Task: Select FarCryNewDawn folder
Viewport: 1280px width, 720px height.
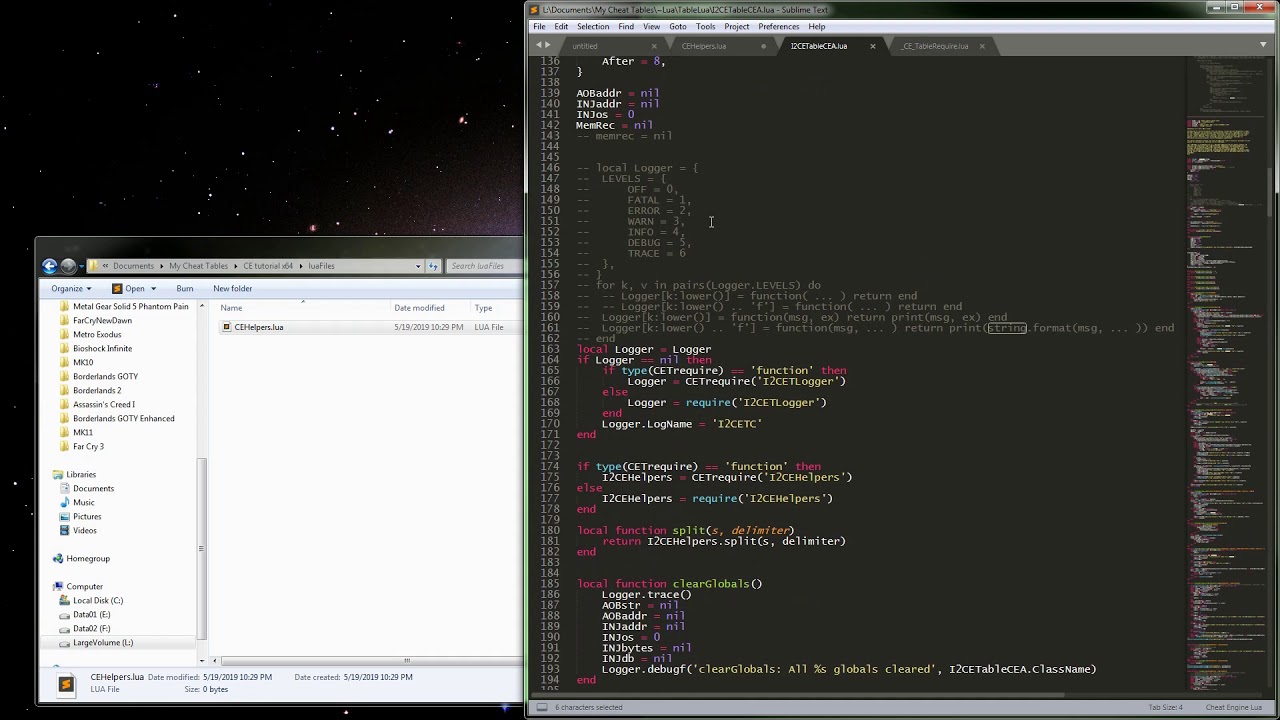Action: (102, 320)
